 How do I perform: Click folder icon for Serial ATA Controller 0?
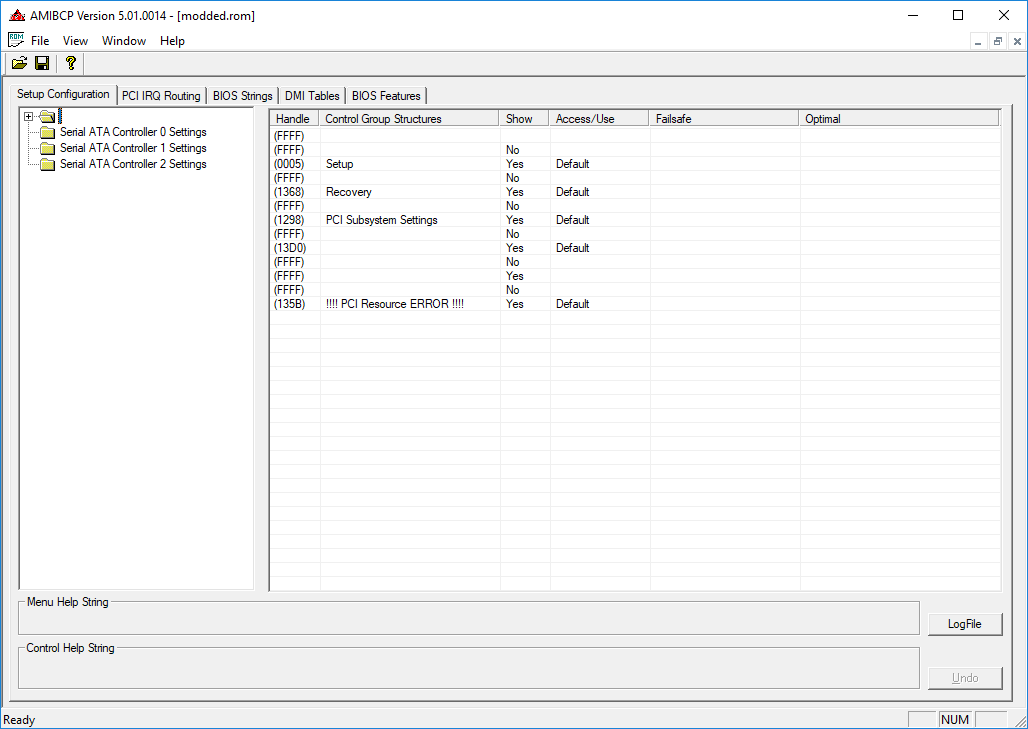point(47,132)
